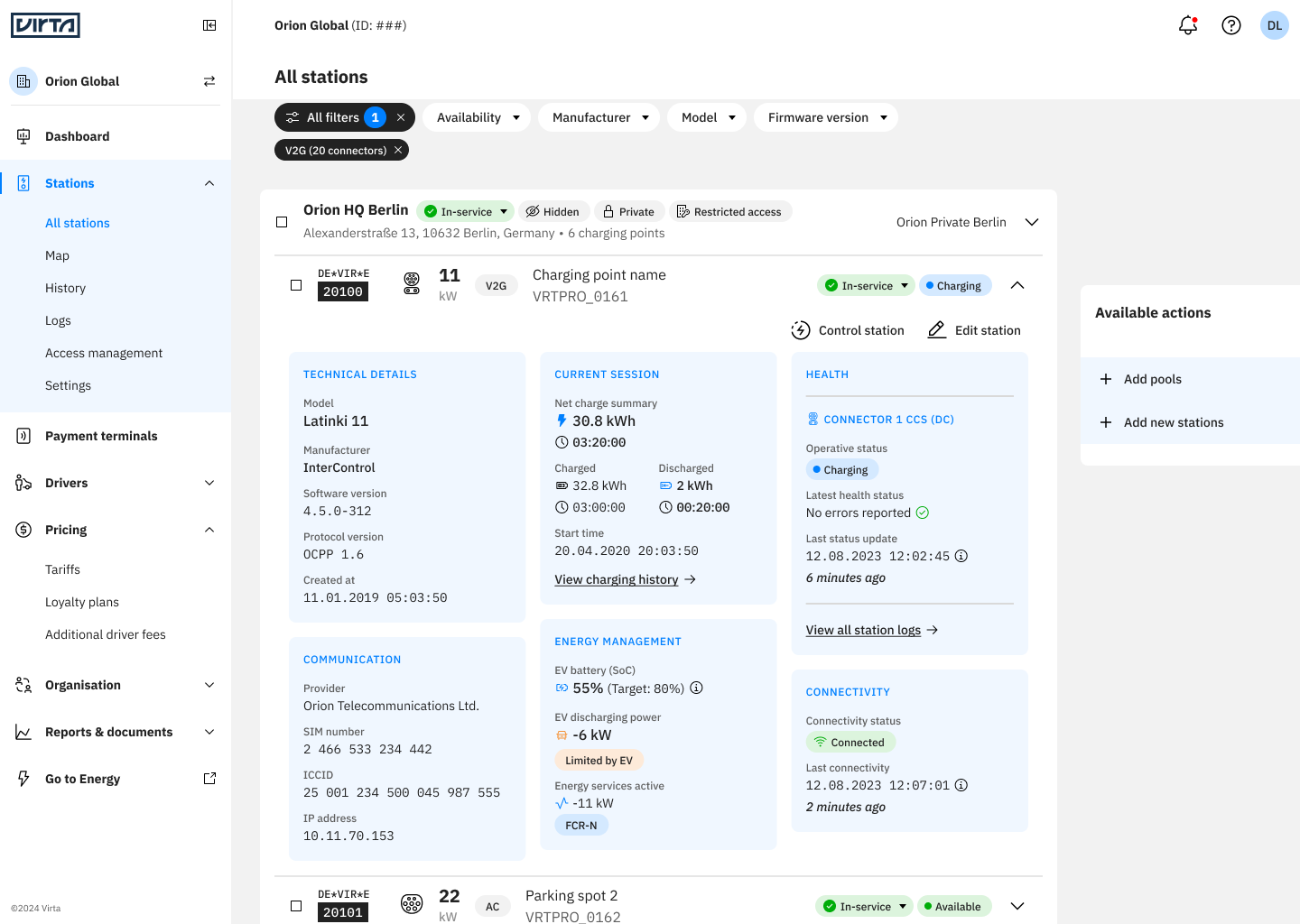Click the Private lock tag
This screenshot has height=924, width=1300.
[629, 211]
